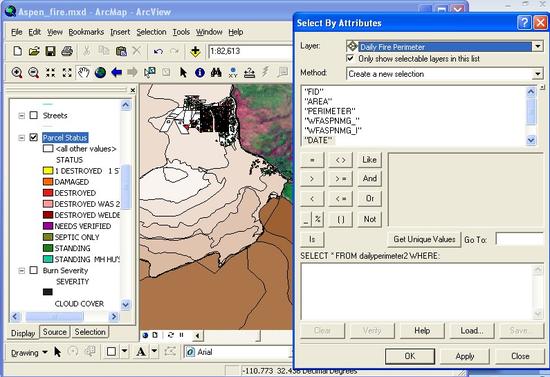This screenshot has width=550, height=377.
Task: Collapse the Burn Severity layer tree
Action: coord(21,270)
